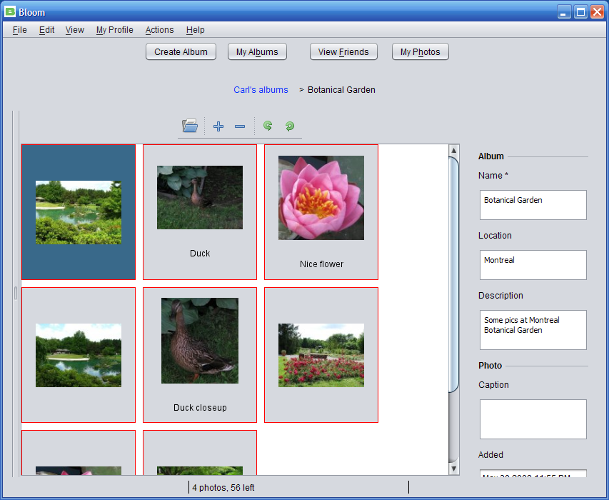Rotate photo clockwise with right green arrow
Screen dimensions: 609x500
point(290,126)
